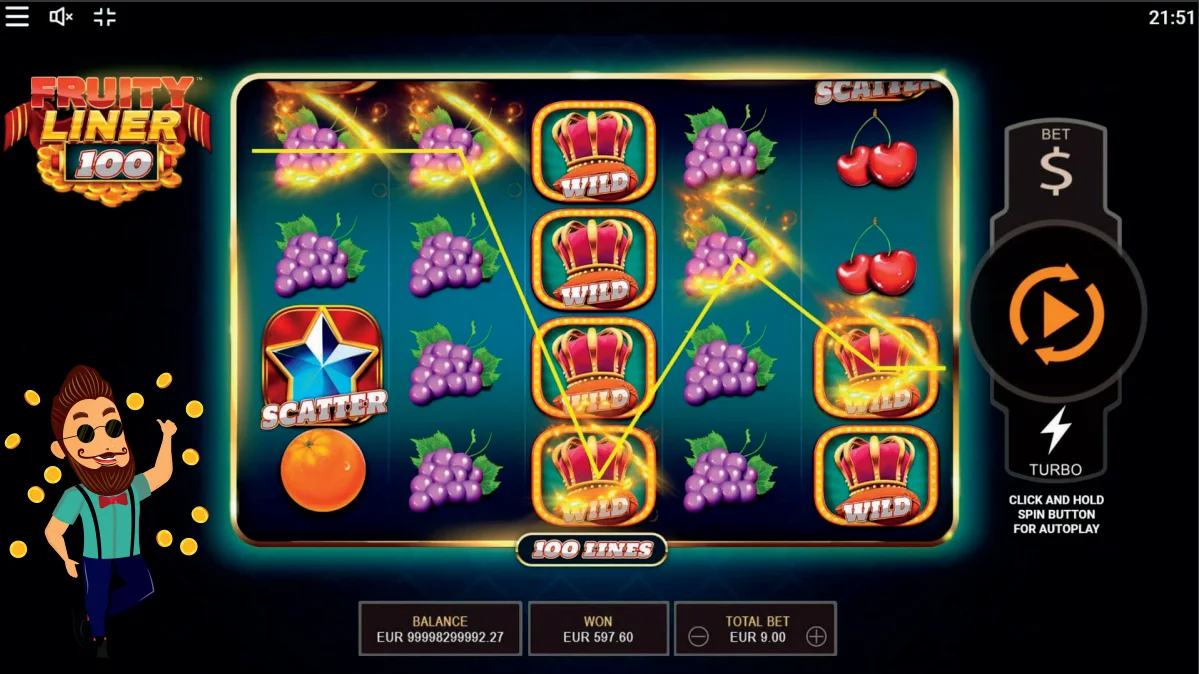Click the Fruity Liner 100 logo

108,138
